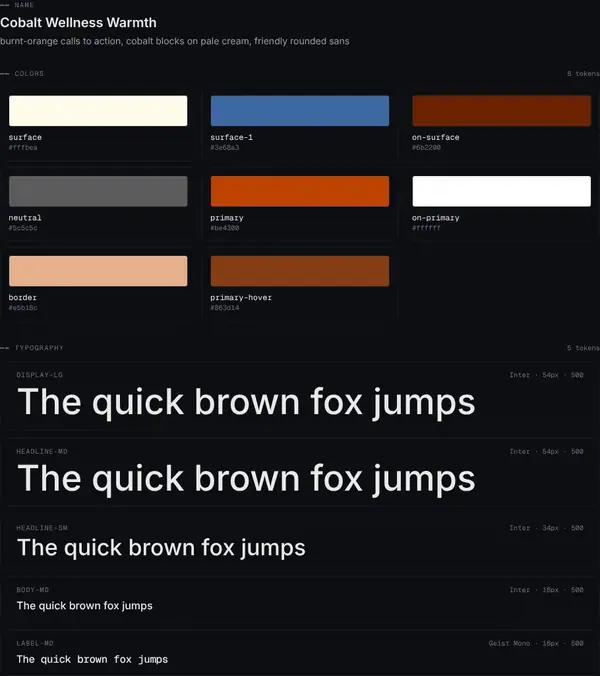Viewport: 600px width, 676px height.
Task: Click the "primary" token name label
Action: (x=227, y=218)
